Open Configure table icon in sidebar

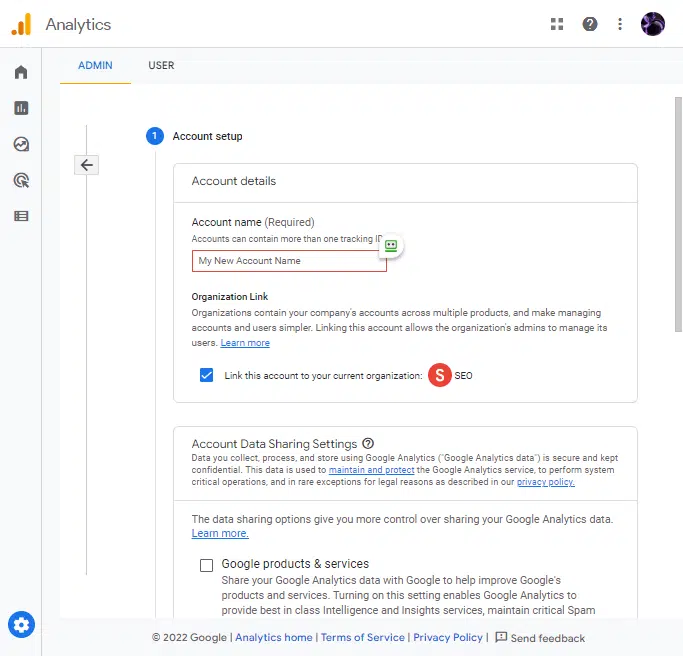pos(21,216)
